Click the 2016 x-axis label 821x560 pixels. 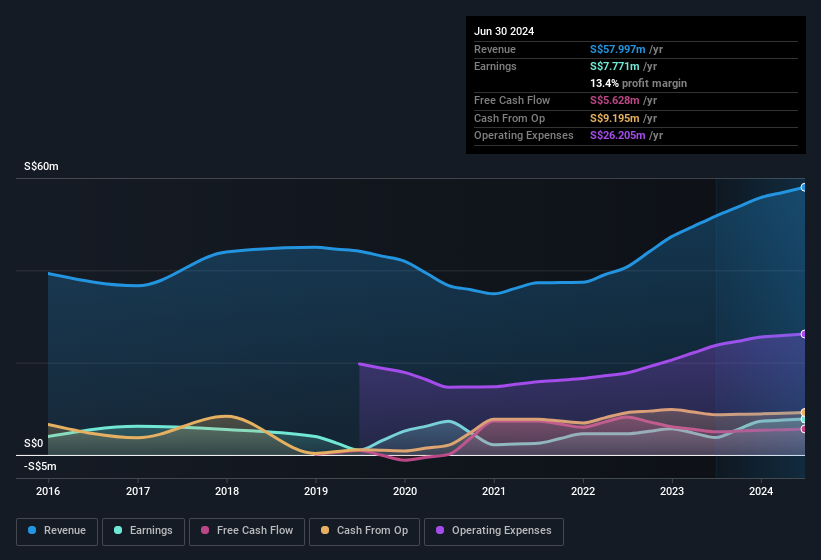coord(48,491)
